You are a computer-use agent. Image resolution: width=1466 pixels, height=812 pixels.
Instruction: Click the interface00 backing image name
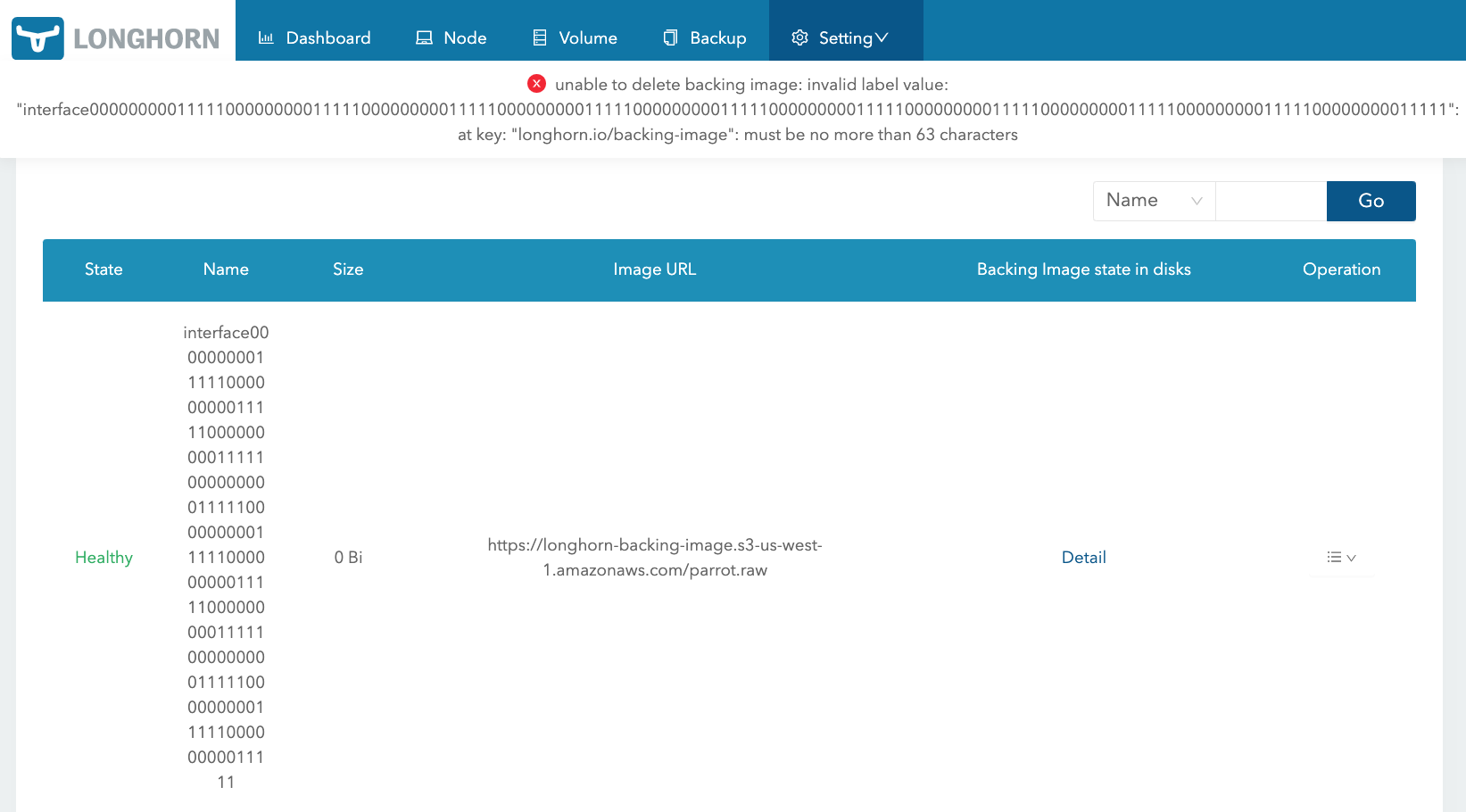click(x=225, y=557)
